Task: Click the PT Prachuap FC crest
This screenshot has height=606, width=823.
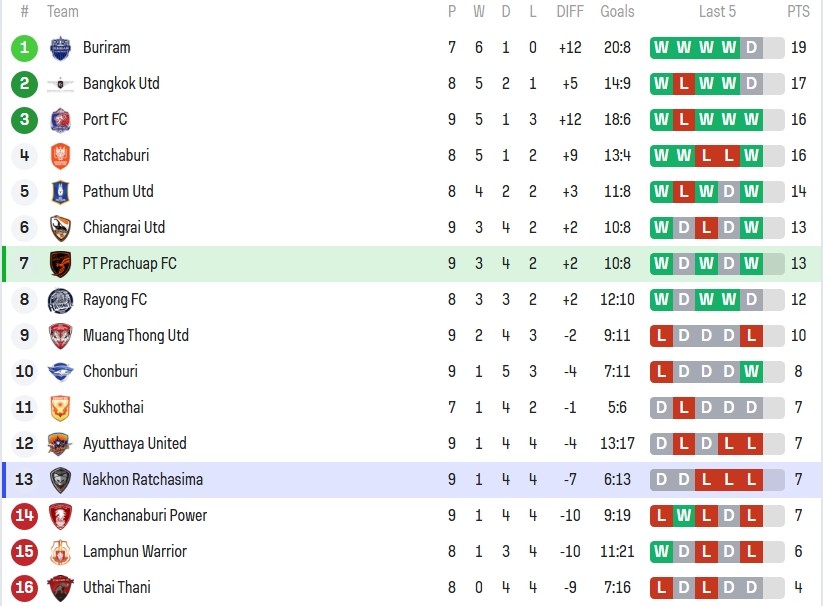Action: [x=60, y=264]
